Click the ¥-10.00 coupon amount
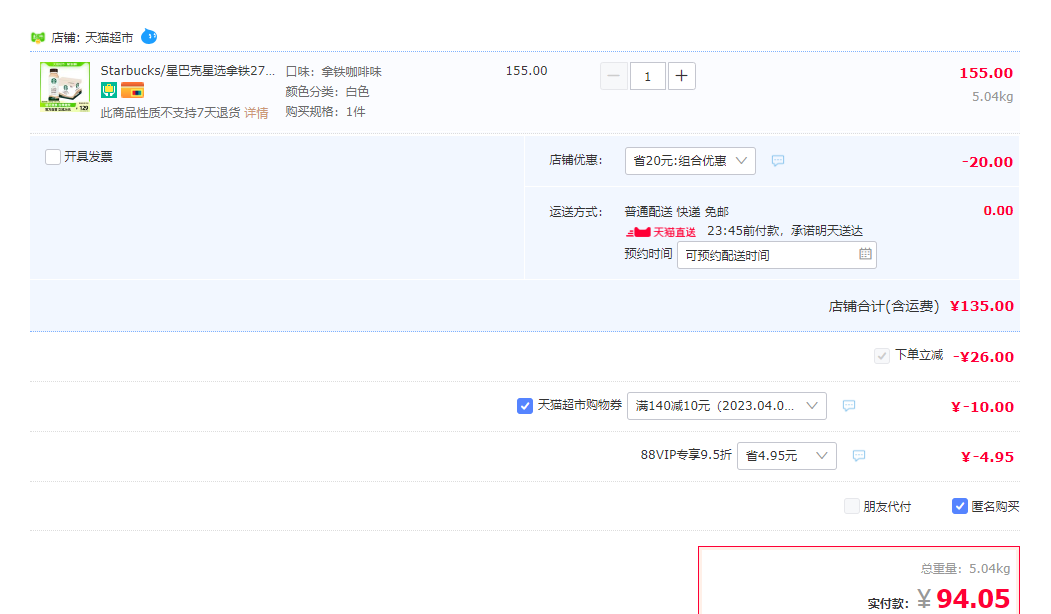 coord(982,407)
